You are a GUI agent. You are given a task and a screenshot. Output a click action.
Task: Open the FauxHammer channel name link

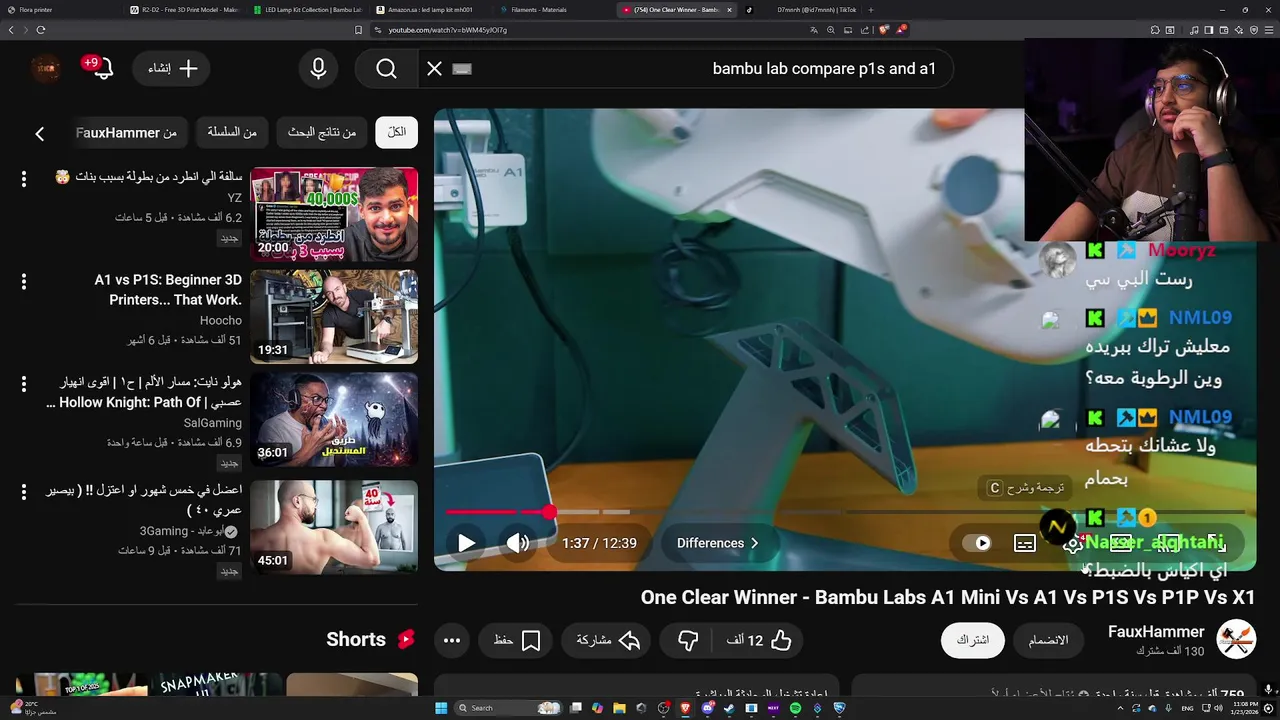1156,632
